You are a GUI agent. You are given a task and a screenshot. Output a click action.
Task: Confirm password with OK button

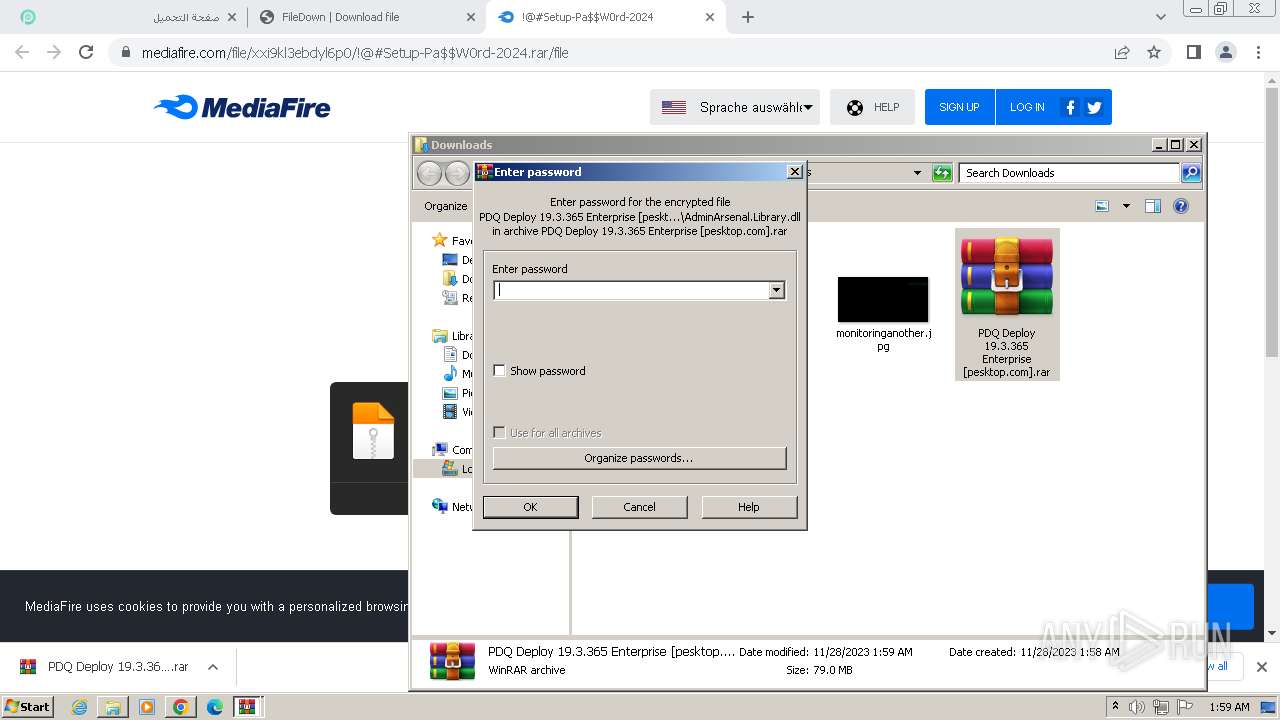tap(530, 507)
